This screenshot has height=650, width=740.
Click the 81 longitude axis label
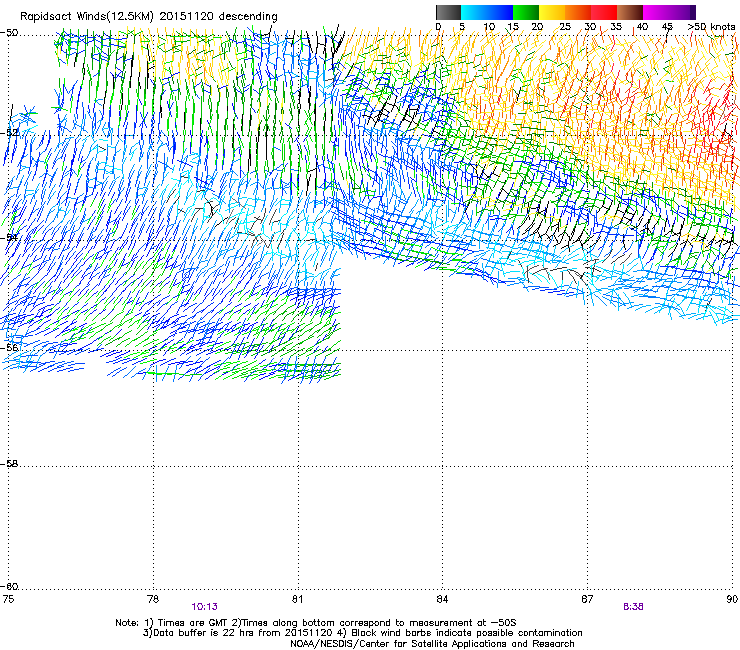pos(297,599)
